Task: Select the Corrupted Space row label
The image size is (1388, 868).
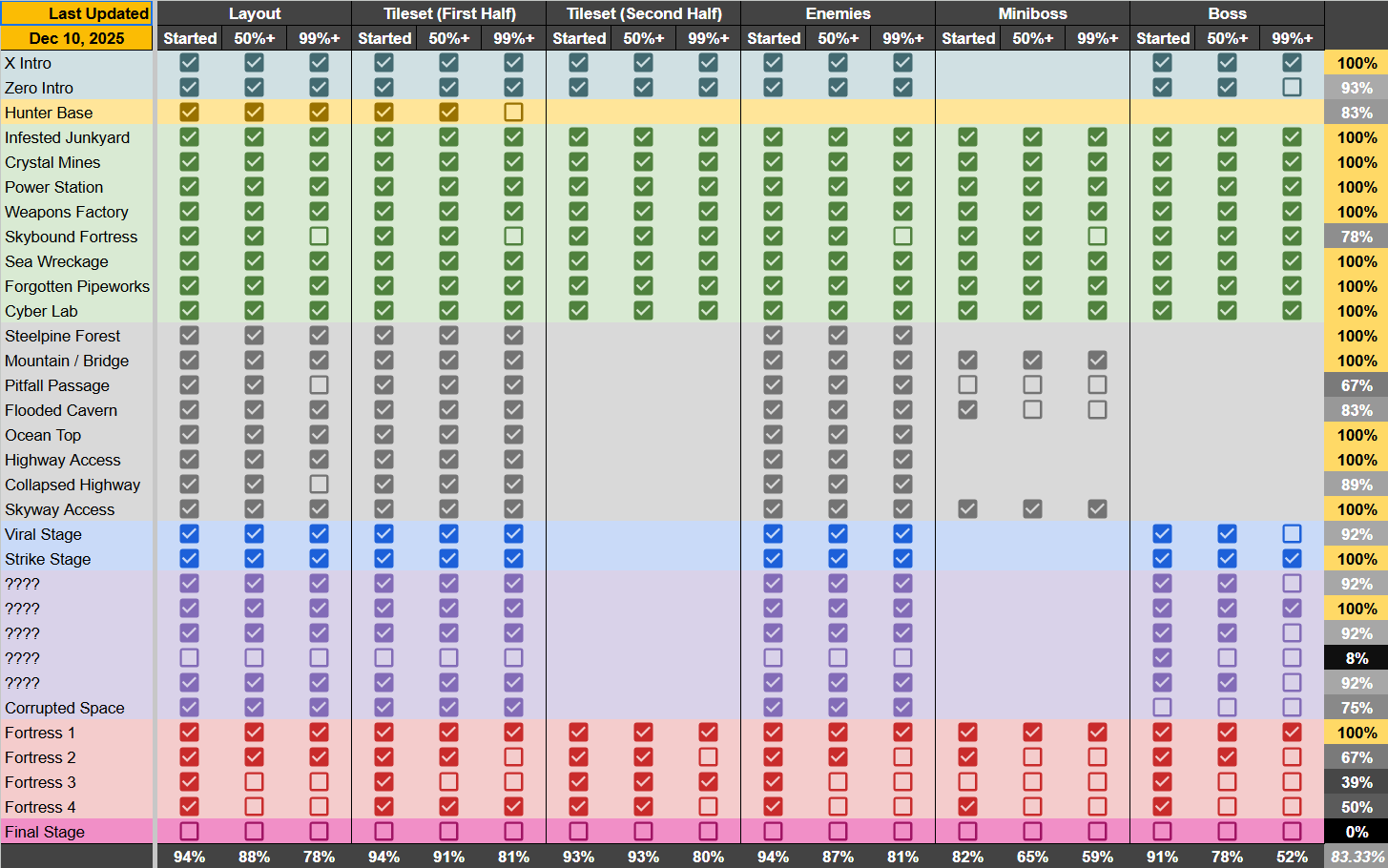Action: click(76, 708)
